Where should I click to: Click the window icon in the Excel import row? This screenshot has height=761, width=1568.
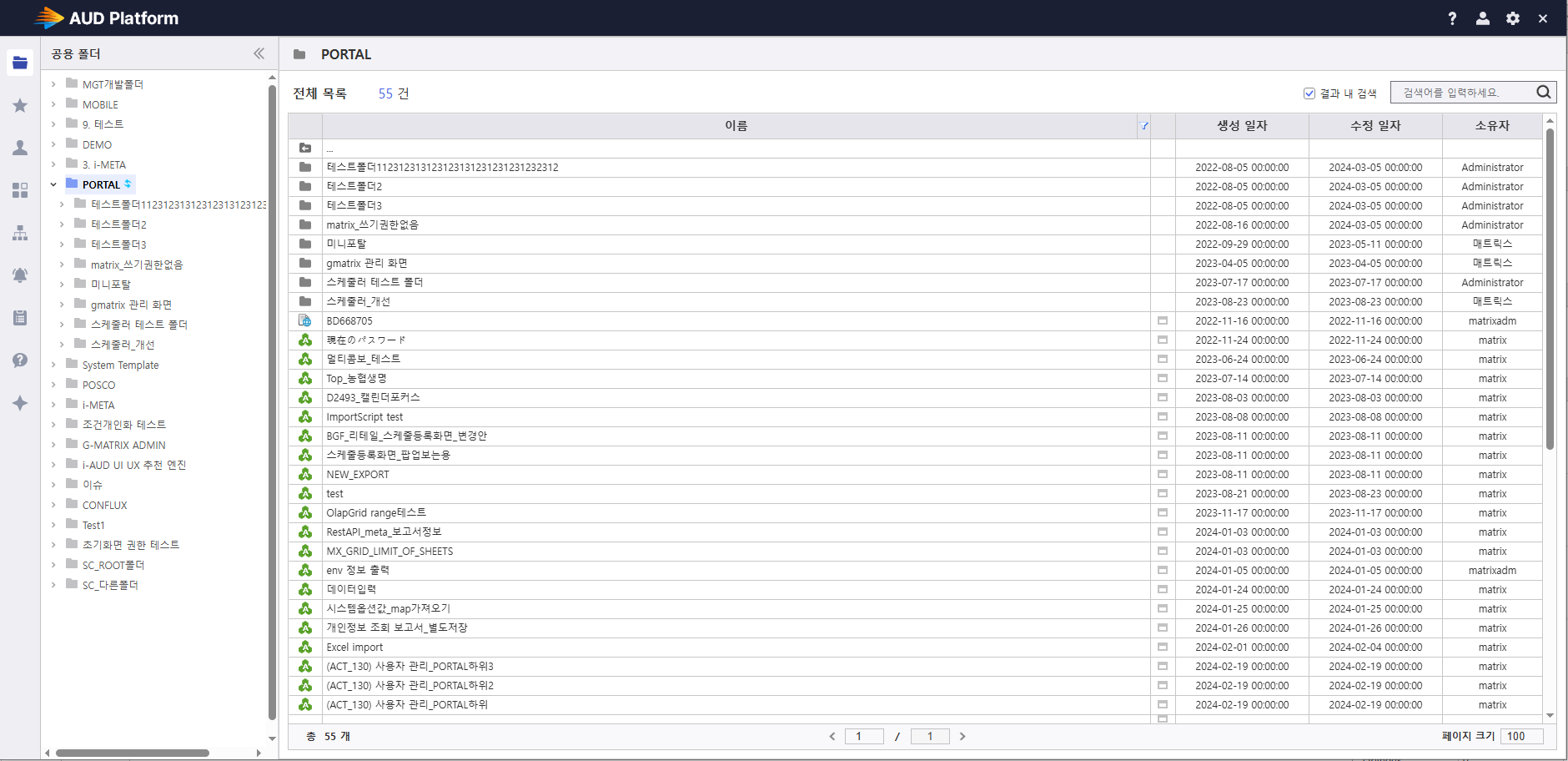pyautogui.click(x=1163, y=648)
